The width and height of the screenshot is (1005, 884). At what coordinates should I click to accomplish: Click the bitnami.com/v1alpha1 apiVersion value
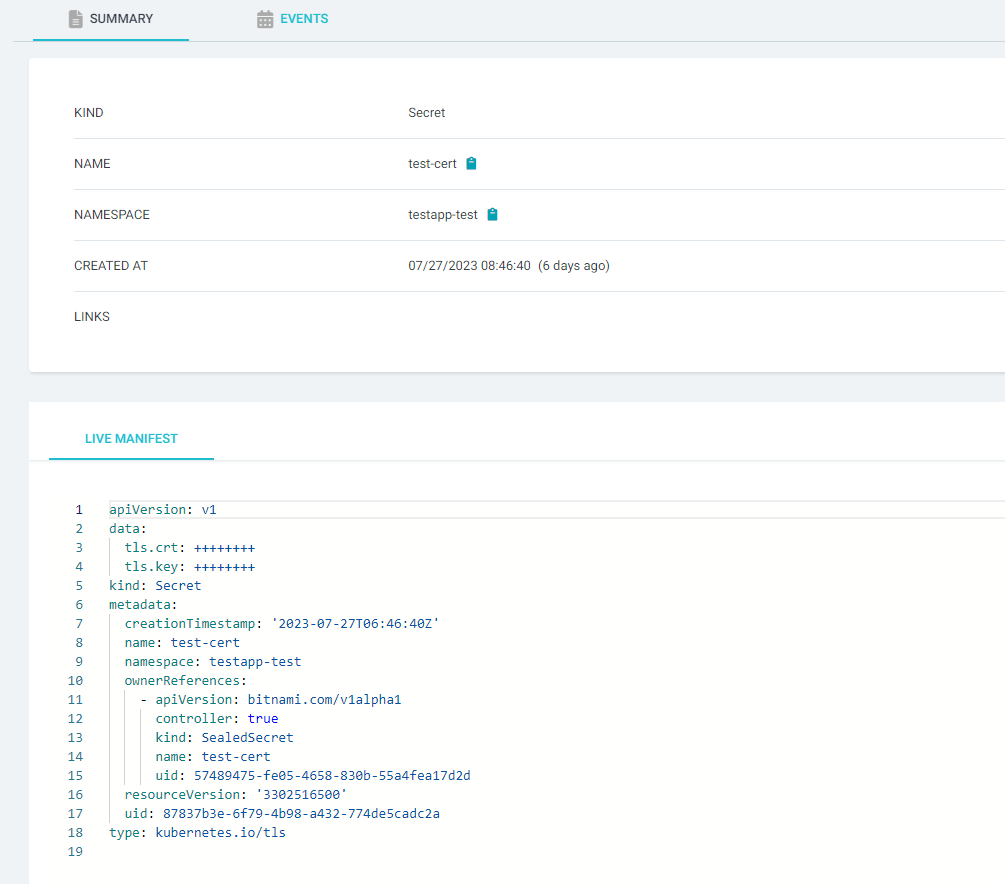[323, 700]
